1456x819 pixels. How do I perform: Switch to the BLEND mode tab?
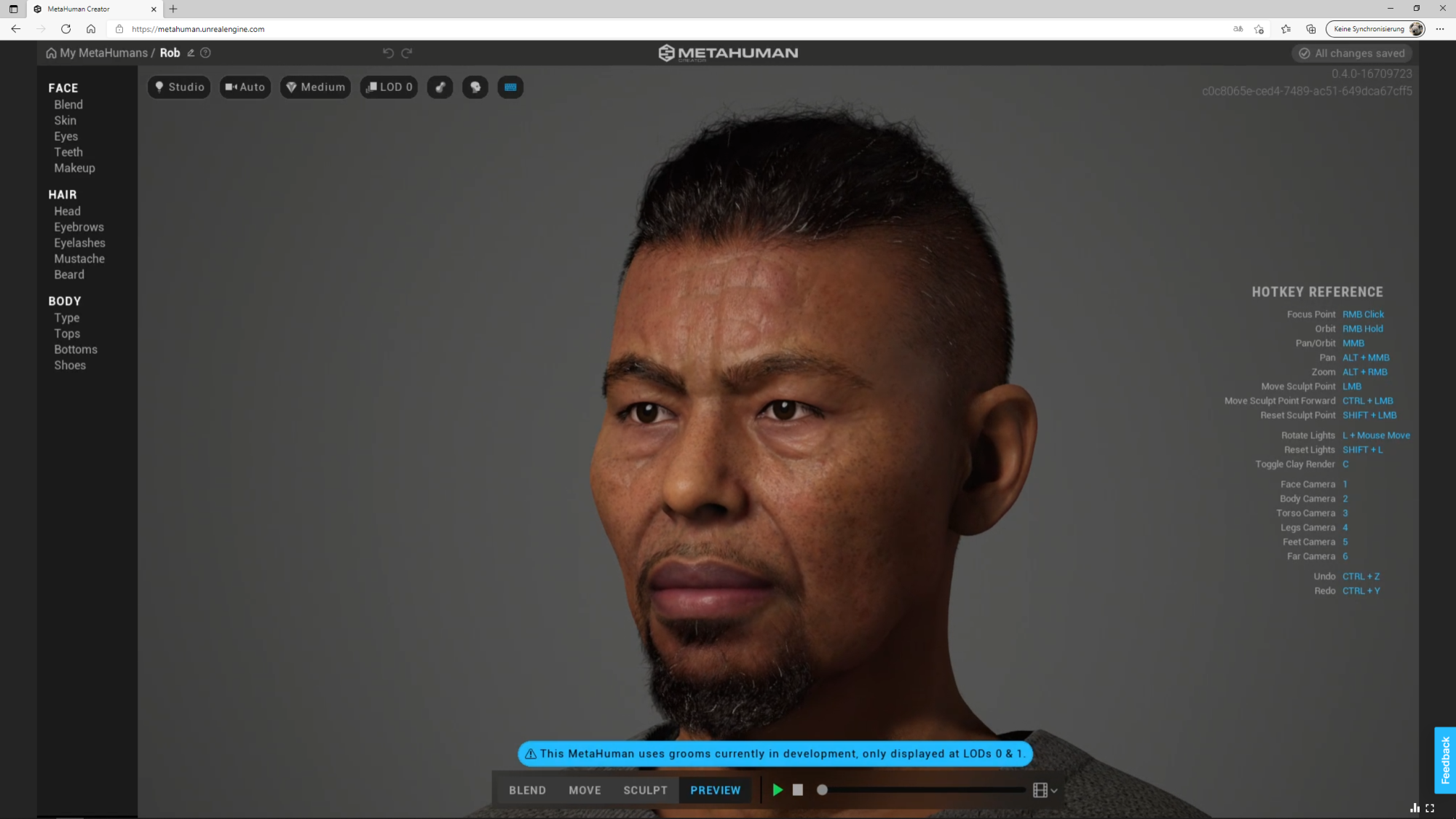(527, 790)
